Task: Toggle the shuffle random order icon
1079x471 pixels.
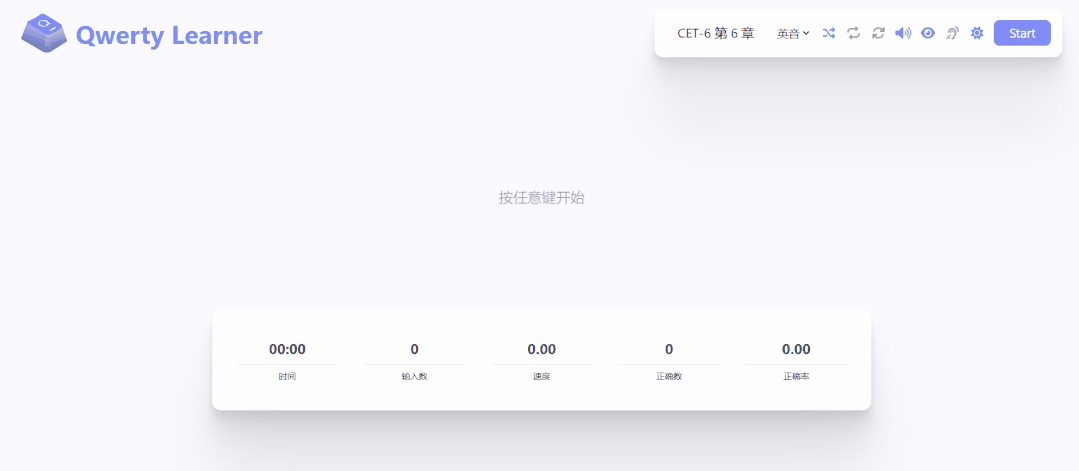Action: 829,33
